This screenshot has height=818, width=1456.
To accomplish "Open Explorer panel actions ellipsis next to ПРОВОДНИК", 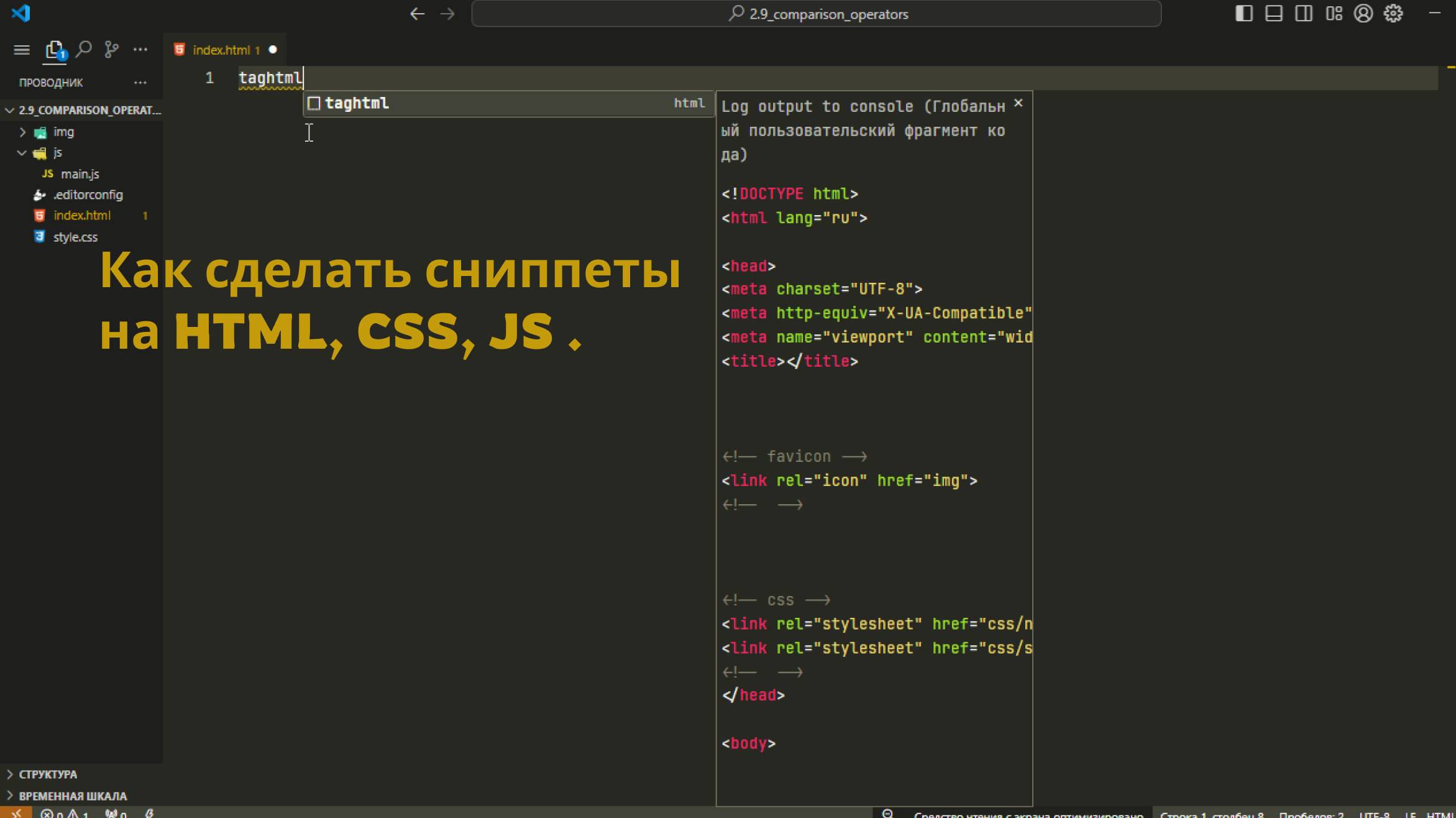I will pyautogui.click(x=140, y=82).
